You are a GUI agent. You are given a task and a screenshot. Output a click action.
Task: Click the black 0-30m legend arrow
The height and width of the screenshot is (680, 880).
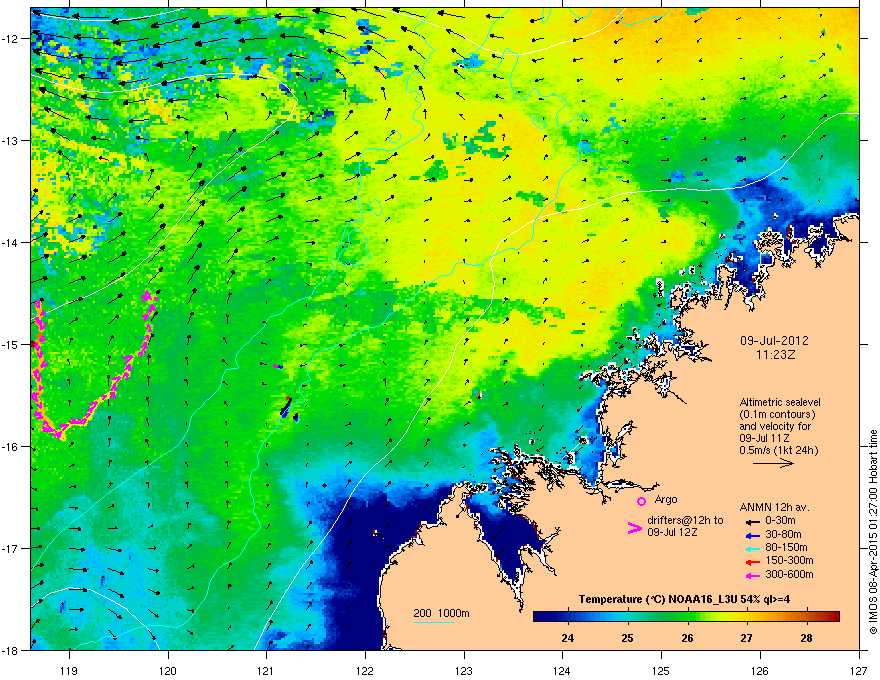pos(752,521)
